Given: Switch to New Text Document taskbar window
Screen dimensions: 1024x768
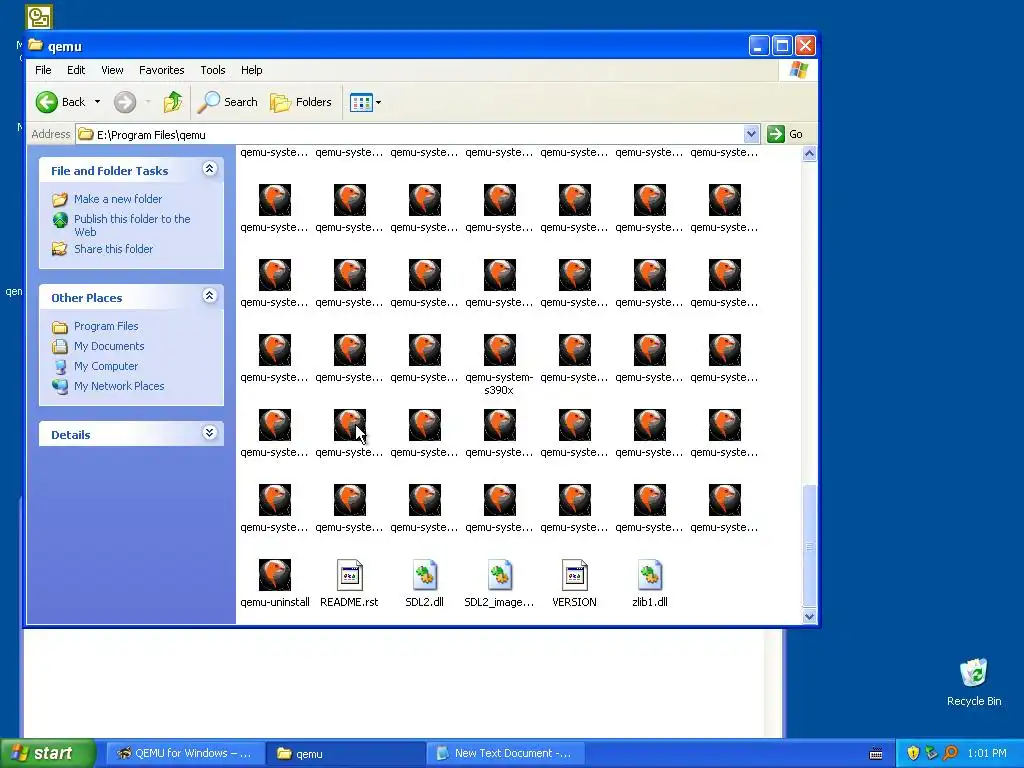Looking at the screenshot, I should 505,753.
